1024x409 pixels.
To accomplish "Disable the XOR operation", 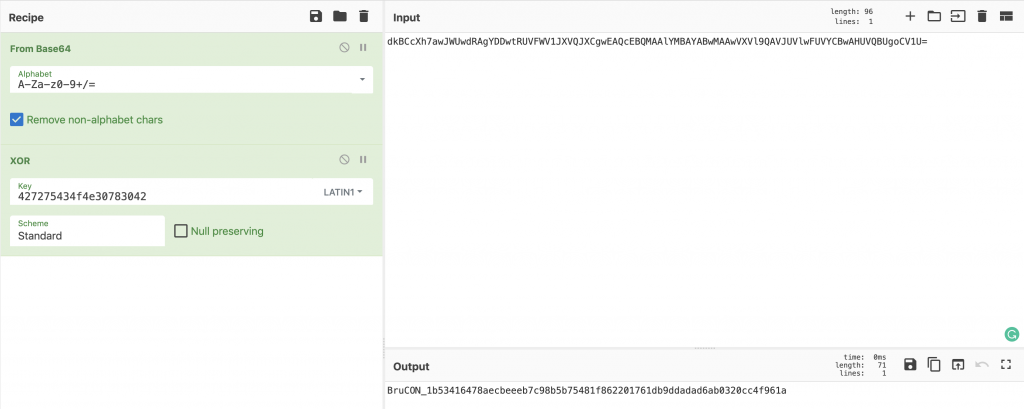I will point(344,159).
